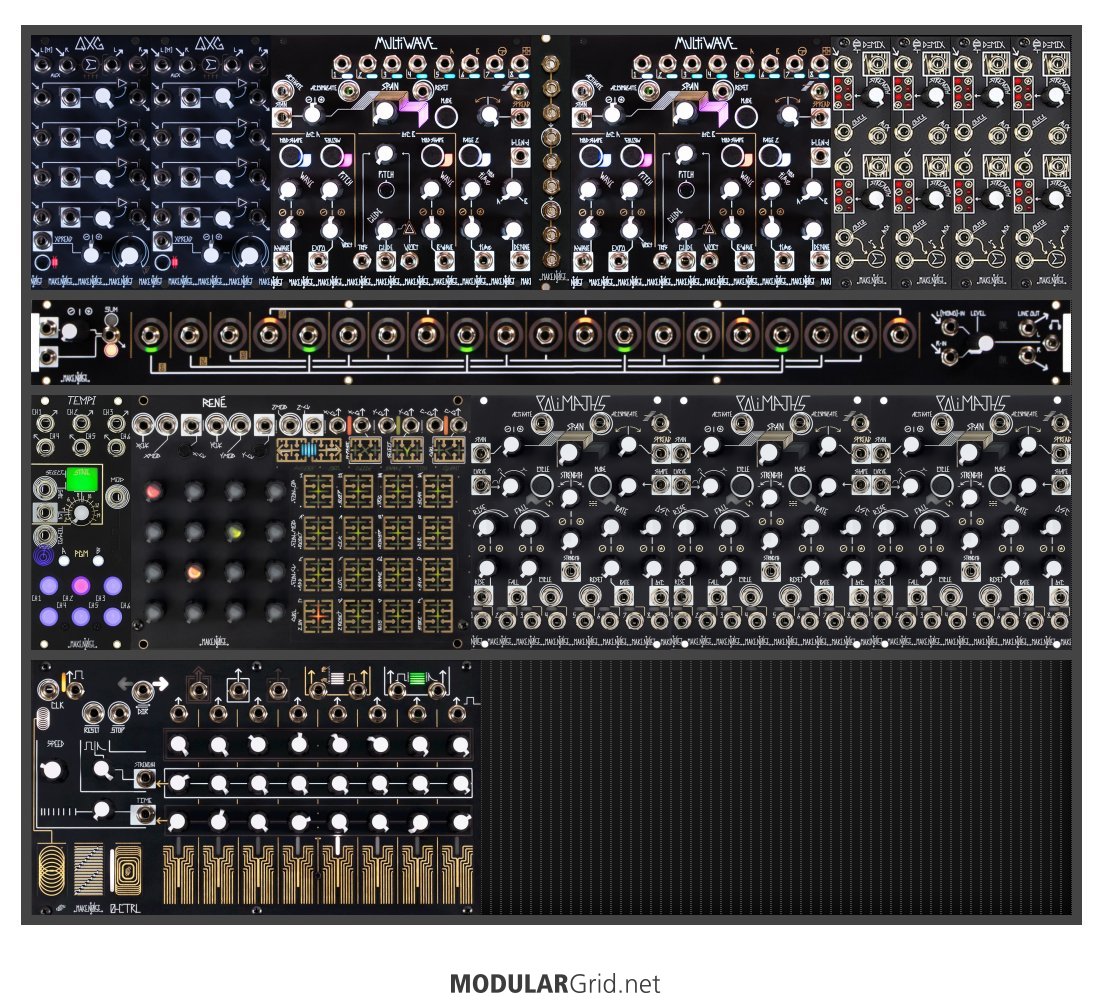Click the MODULARGrid.net logo link
Viewport: 1112px width, 1005px height.
[555, 984]
